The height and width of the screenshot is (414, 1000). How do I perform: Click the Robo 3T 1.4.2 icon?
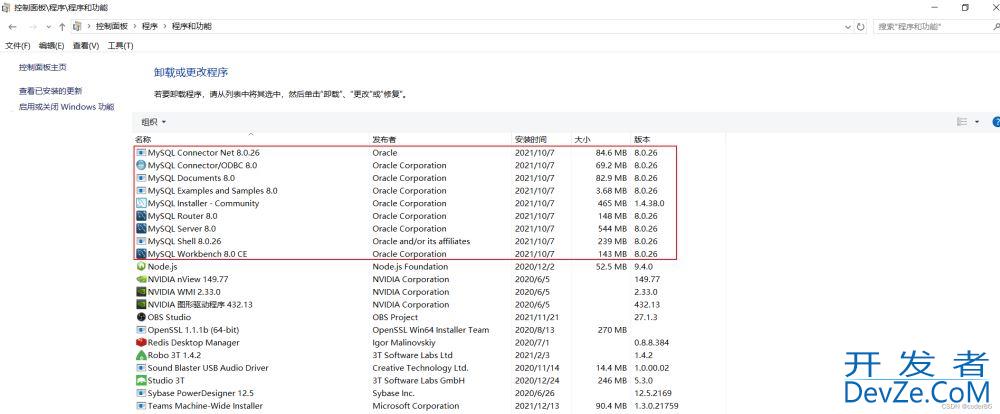[142, 355]
